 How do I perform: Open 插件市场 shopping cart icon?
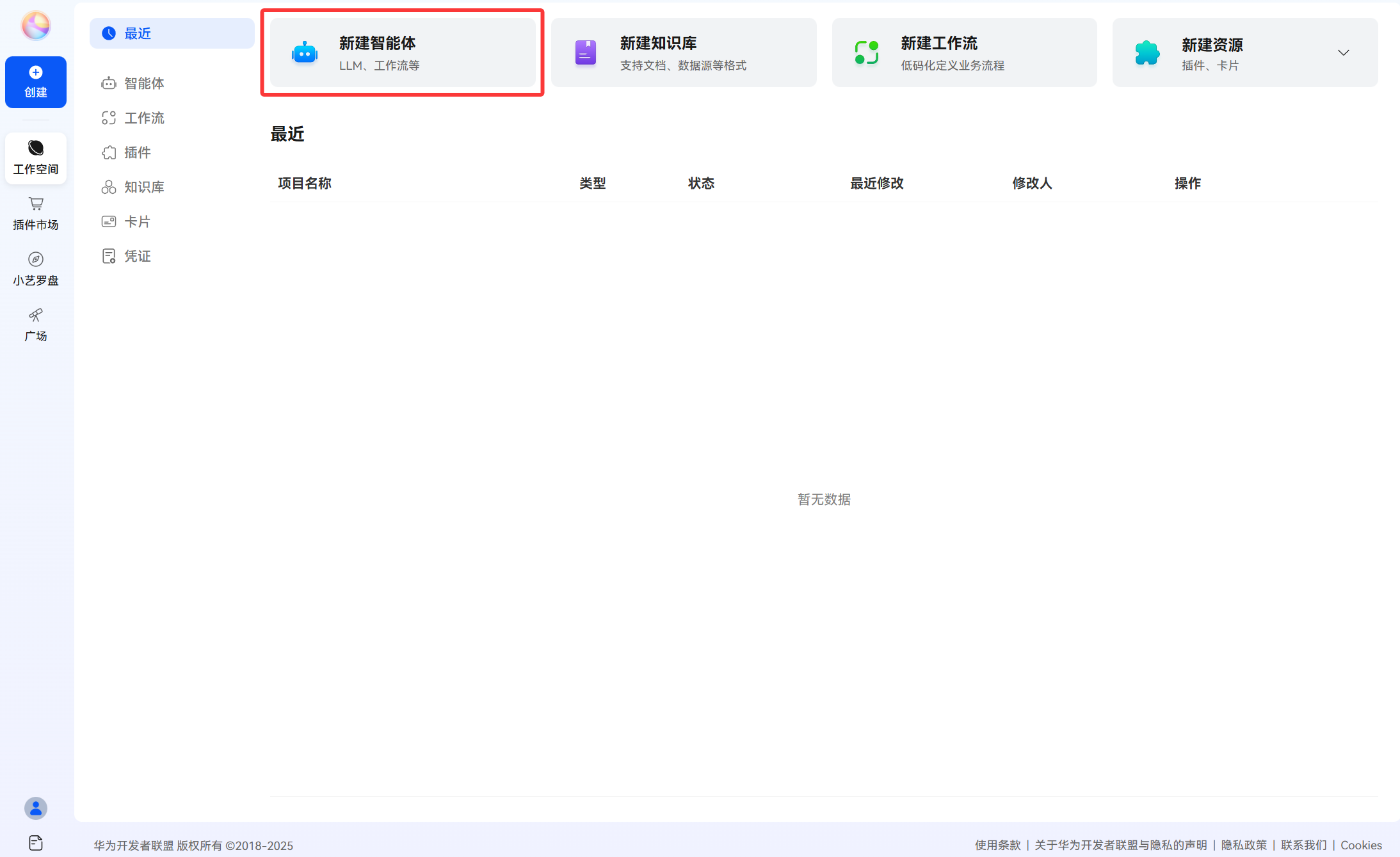[x=36, y=214]
